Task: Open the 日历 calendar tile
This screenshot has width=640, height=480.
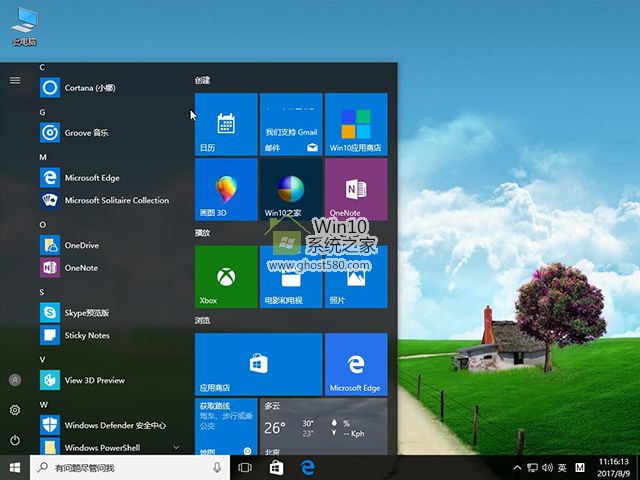Action: click(226, 124)
